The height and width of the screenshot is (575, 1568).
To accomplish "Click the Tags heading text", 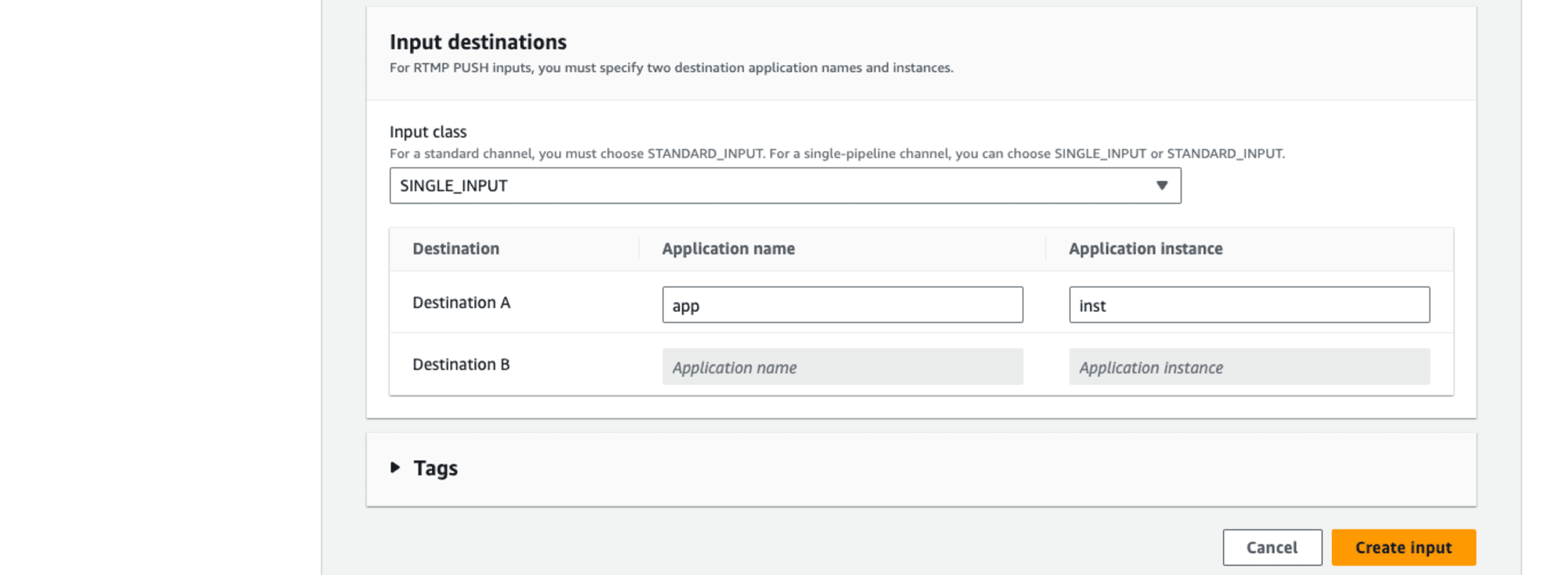I will (x=435, y=468).
